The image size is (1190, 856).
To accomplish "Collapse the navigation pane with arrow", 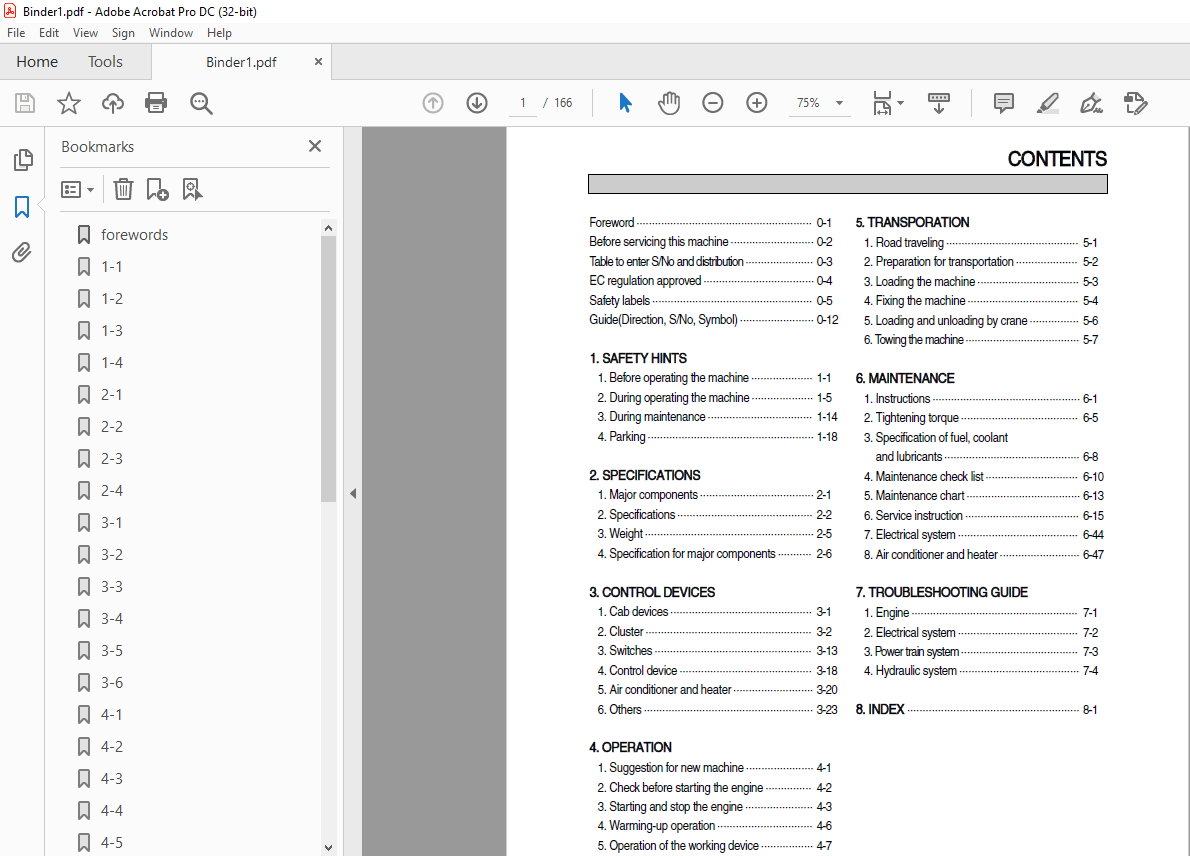I will point(353,493).
